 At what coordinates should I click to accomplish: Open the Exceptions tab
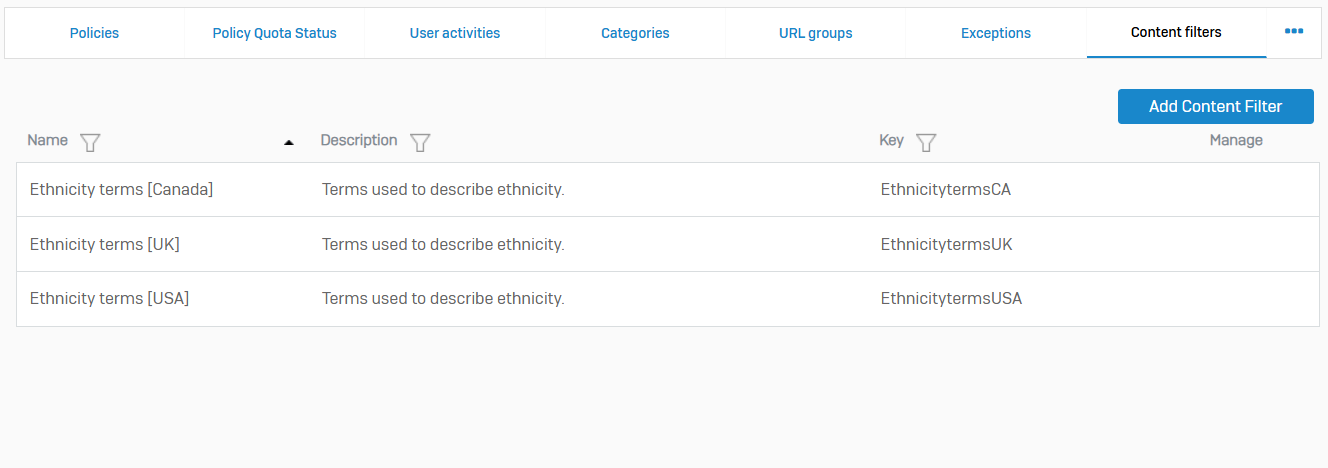click(996, 33)
